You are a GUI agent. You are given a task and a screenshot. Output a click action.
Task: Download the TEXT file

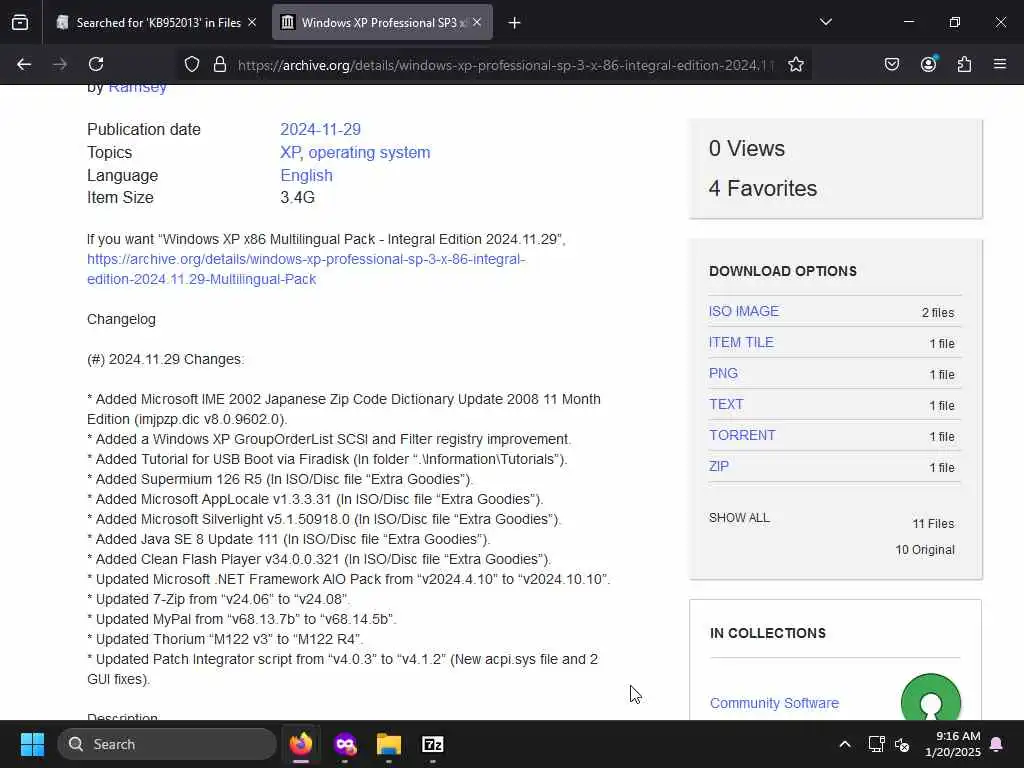(x=726, y=404)
